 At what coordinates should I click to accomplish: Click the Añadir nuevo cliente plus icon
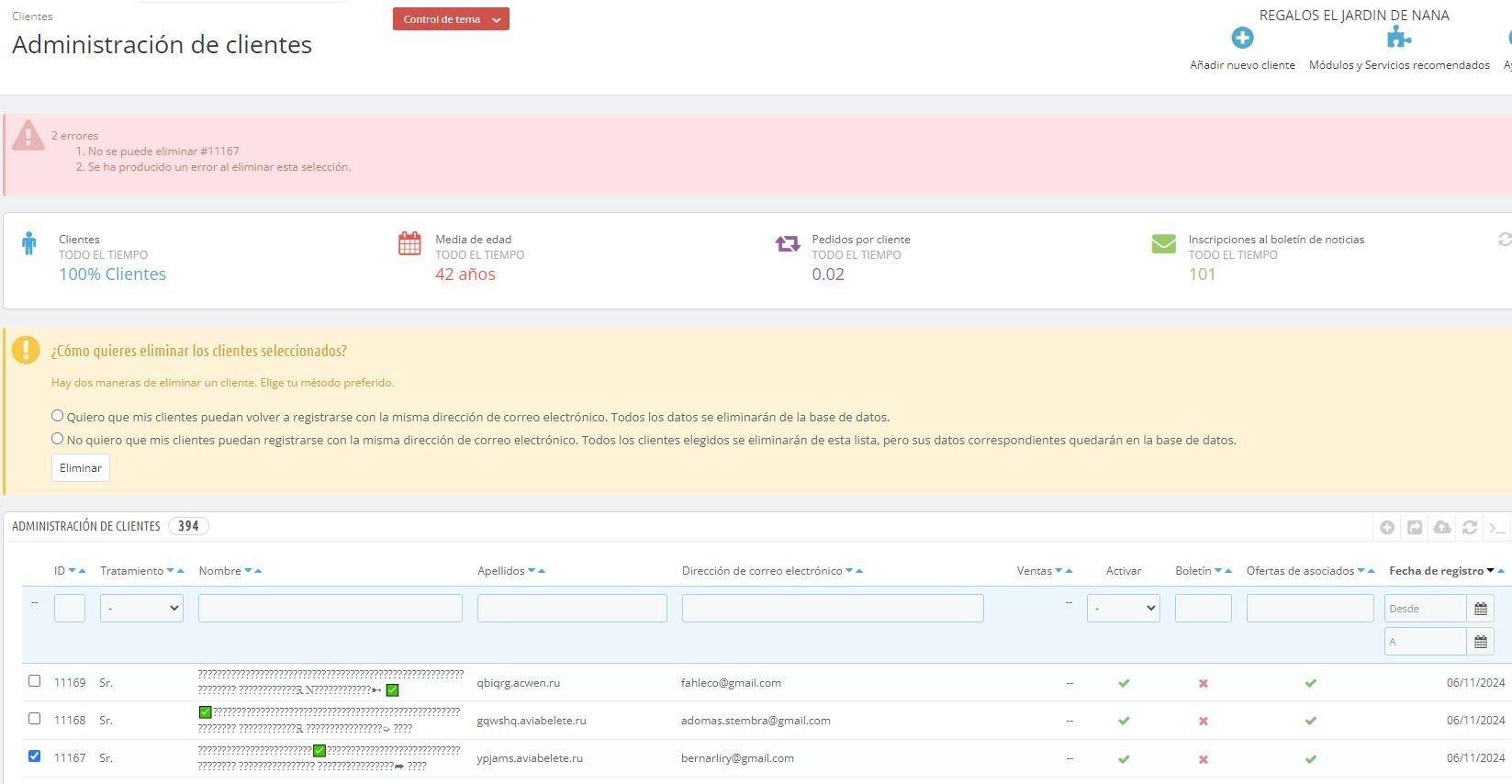coord(1242,38)
